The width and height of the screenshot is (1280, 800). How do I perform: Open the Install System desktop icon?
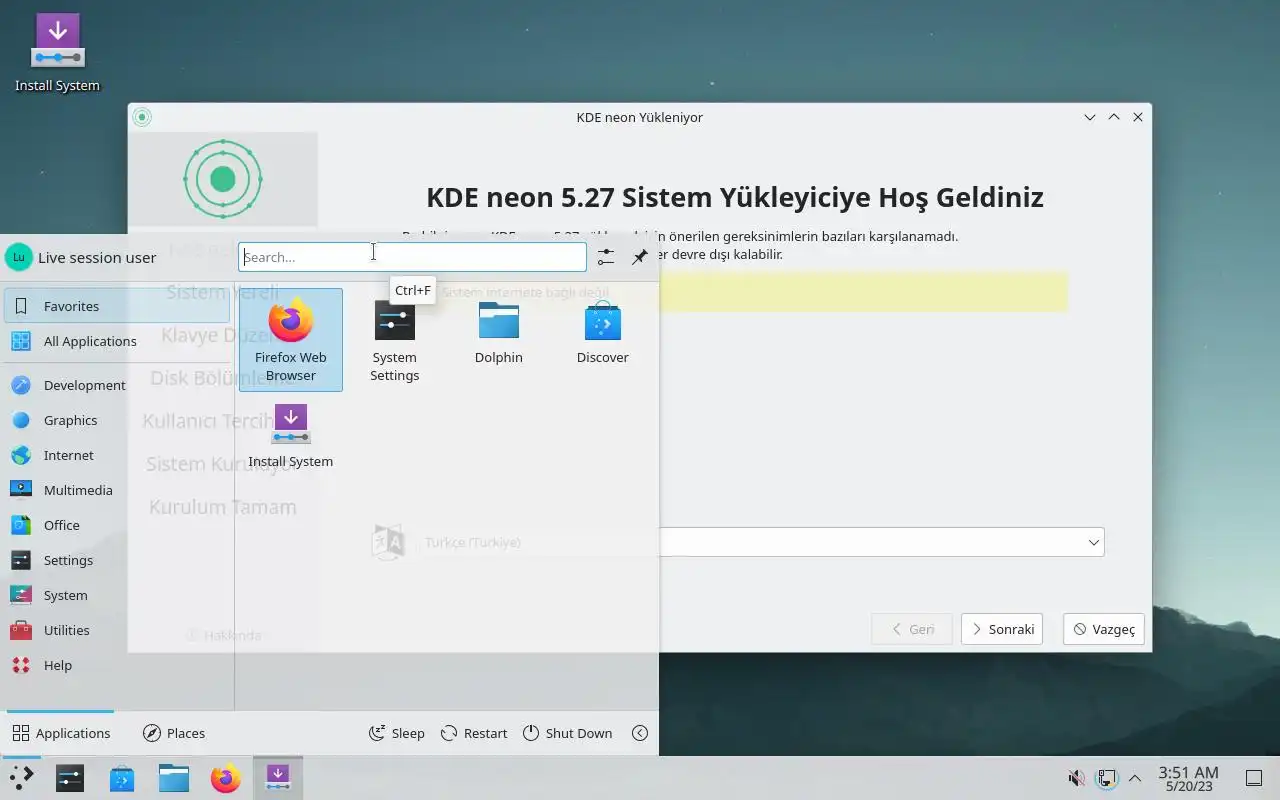pyautogui.click(x=57, y=53)
